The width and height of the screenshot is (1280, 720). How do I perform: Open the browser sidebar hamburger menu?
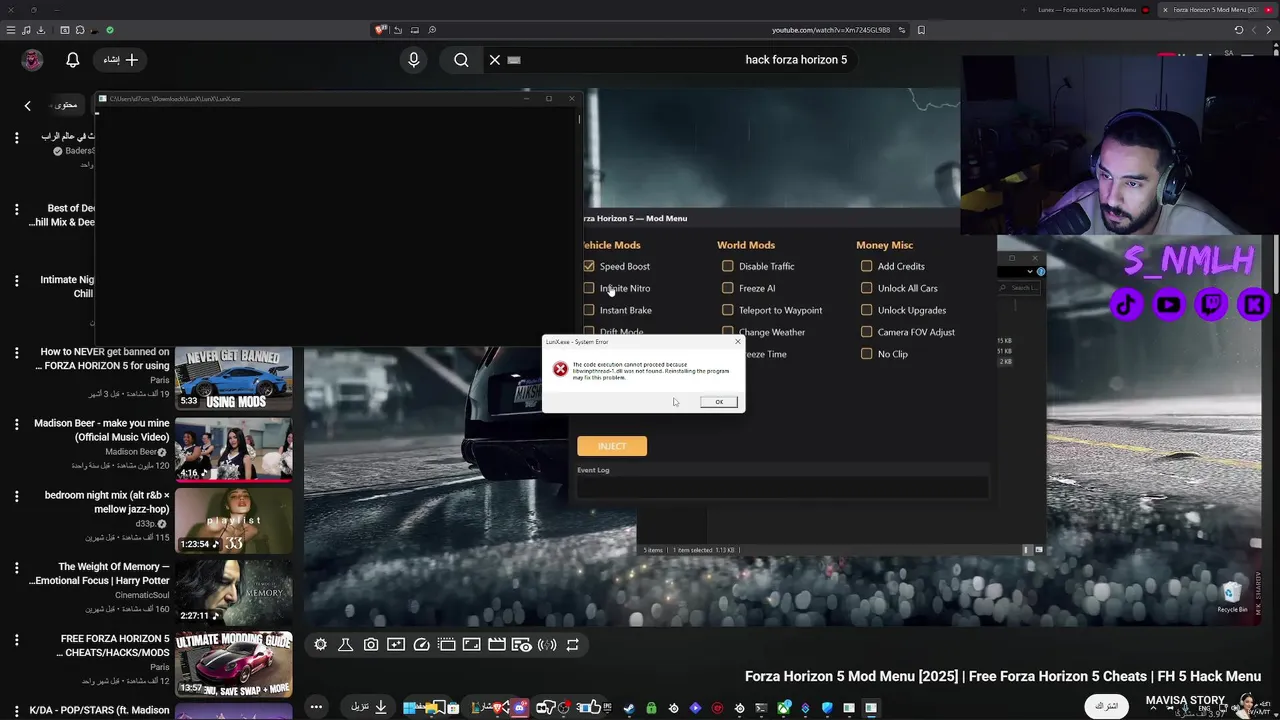pyautogui.click(x=11, y=30)
